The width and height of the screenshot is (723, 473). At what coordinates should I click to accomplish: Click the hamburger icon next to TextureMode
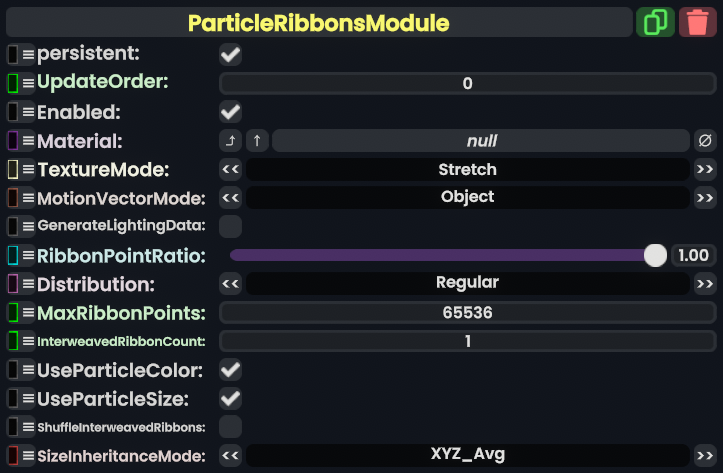point(28,170)
